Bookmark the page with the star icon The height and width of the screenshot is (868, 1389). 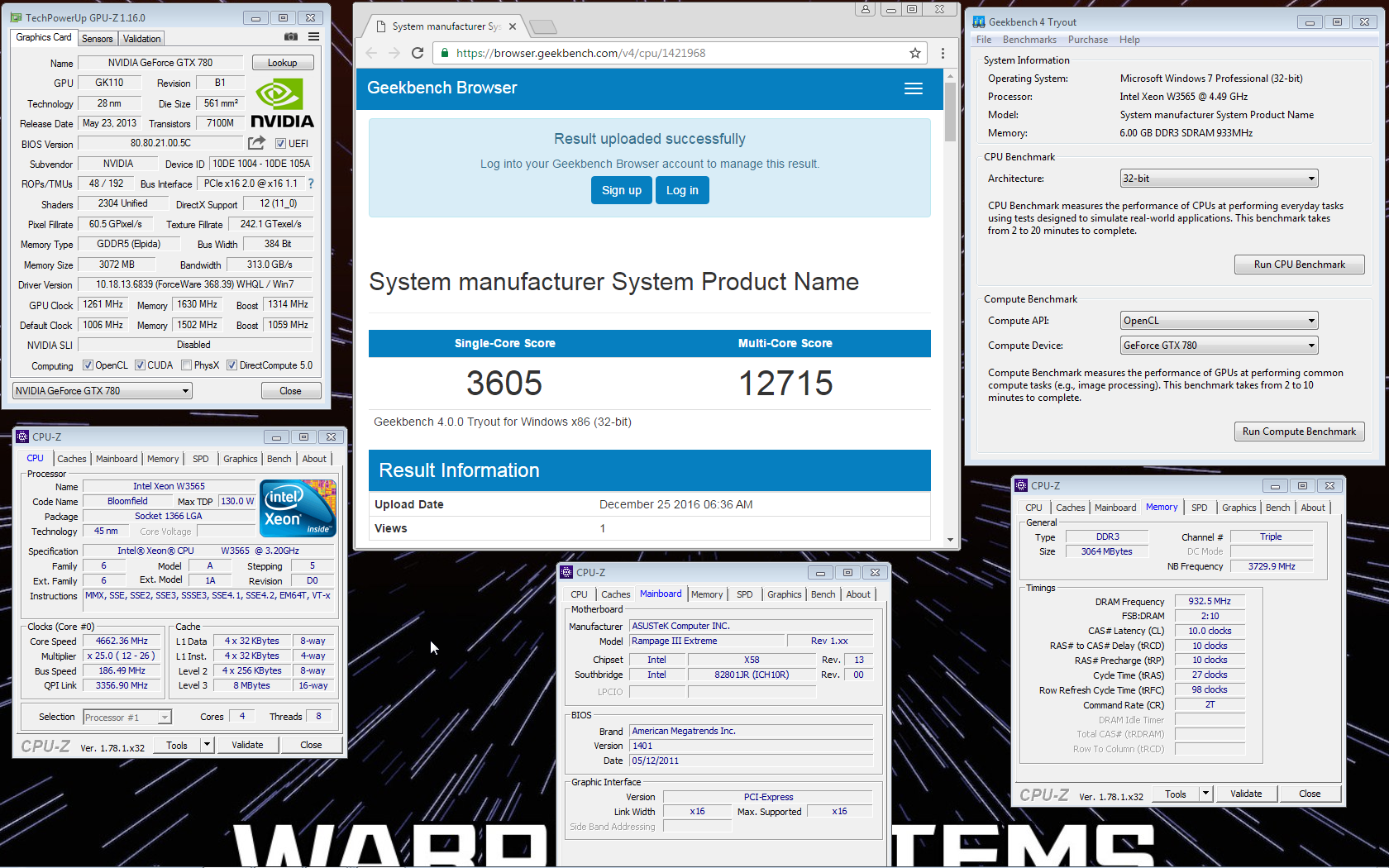[915, 53]
